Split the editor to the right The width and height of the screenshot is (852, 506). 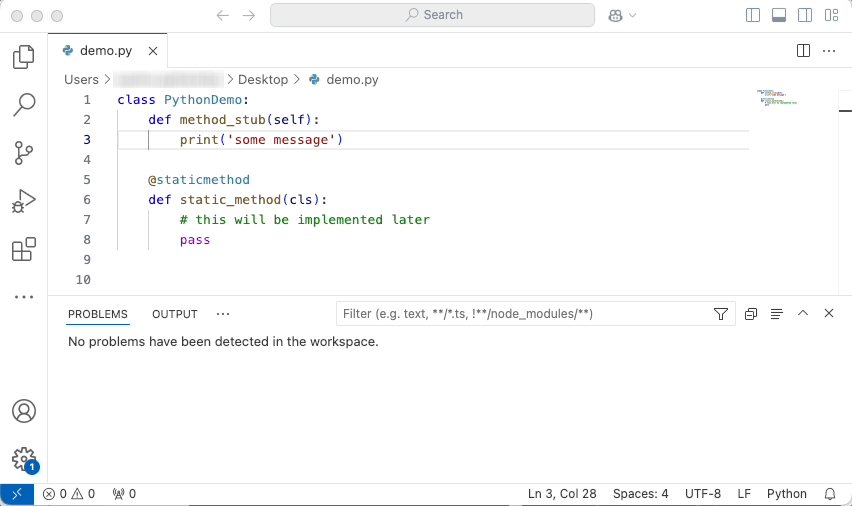point(803,50)
